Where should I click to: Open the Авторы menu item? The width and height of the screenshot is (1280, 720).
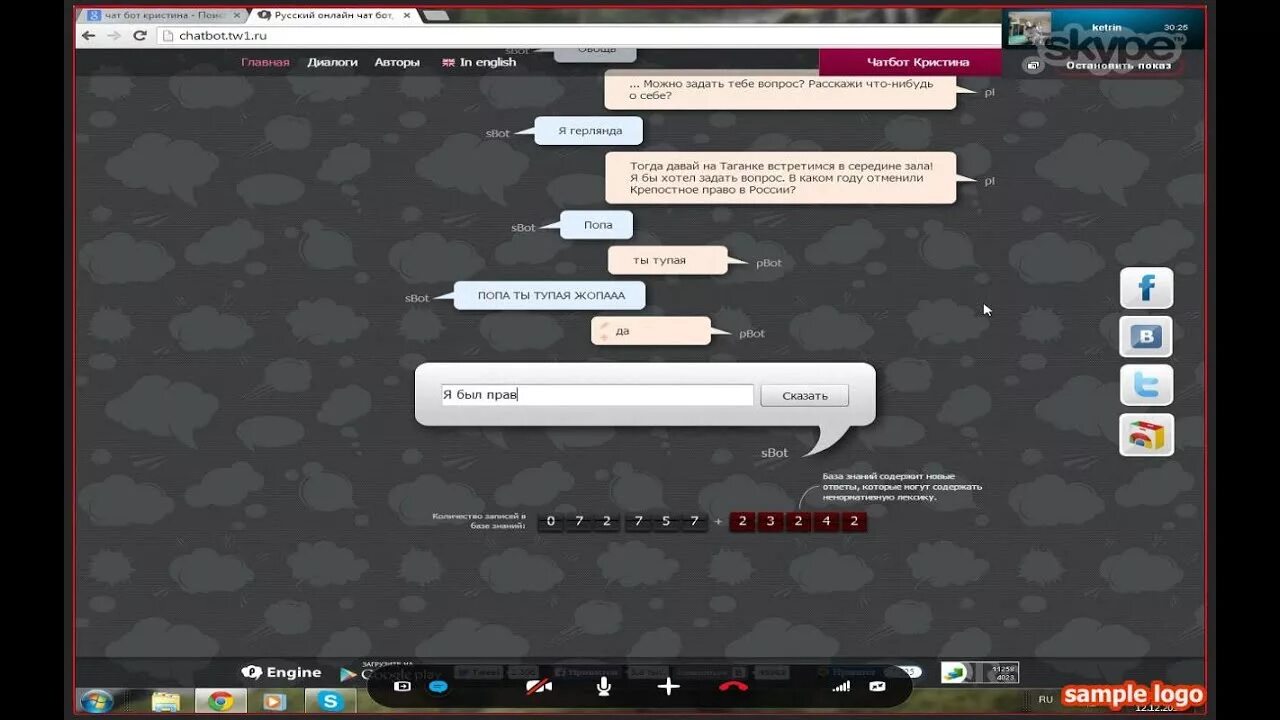[x=397, y=62]
